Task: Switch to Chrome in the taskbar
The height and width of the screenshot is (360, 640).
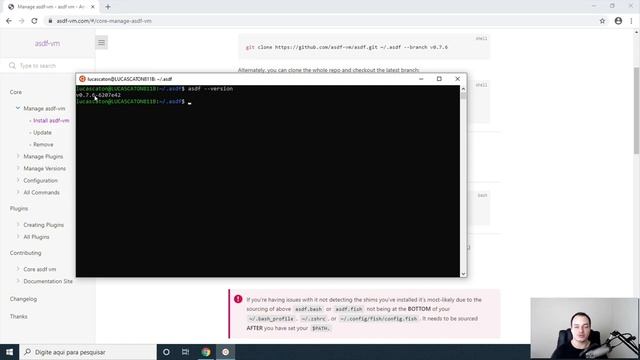Action: pyautogui.click(x=206, y=352)
